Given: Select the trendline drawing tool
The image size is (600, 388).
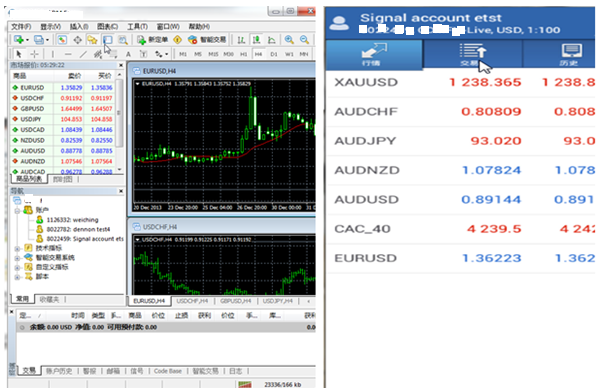Looking at the screenshot, I should click(x=83, y=54).
